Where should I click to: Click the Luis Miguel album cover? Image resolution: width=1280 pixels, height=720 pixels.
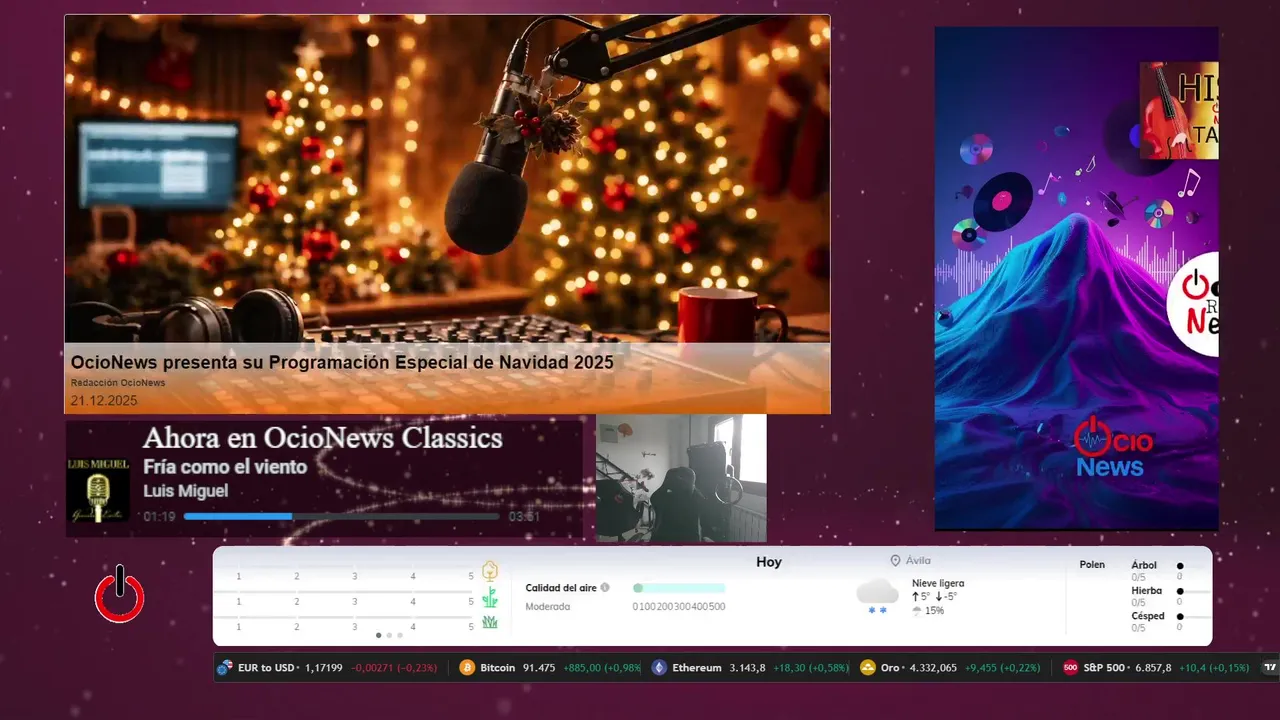click(98, 490)
